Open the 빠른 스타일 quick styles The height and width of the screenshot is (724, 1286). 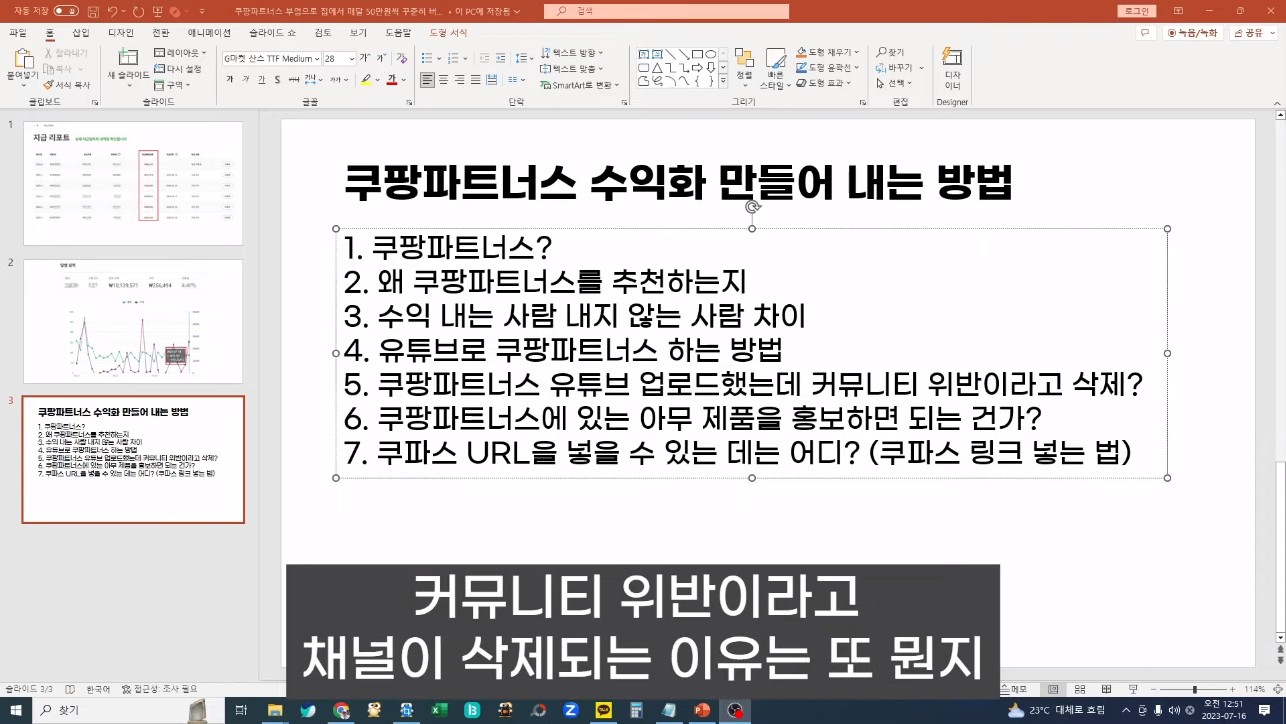[x=775, y=68]
